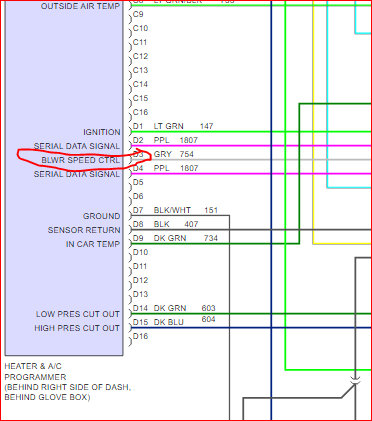Click the PROGRAMMER caption text
This screenshot has height=421, width=372.
[x=35, y=377]
